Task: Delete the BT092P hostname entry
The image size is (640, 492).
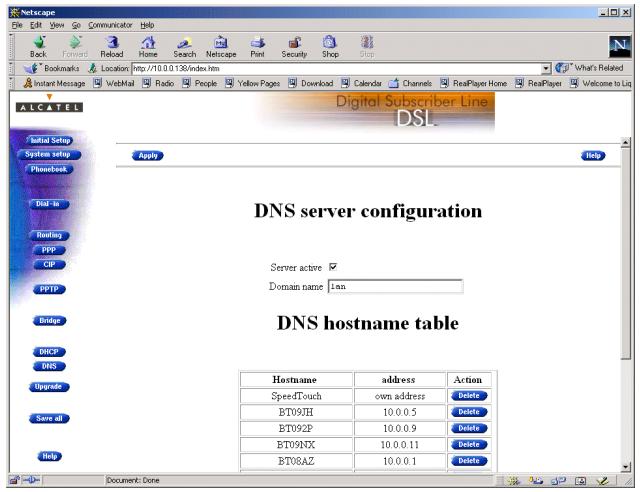Action: pyautogui.click(x=469, y=428)
